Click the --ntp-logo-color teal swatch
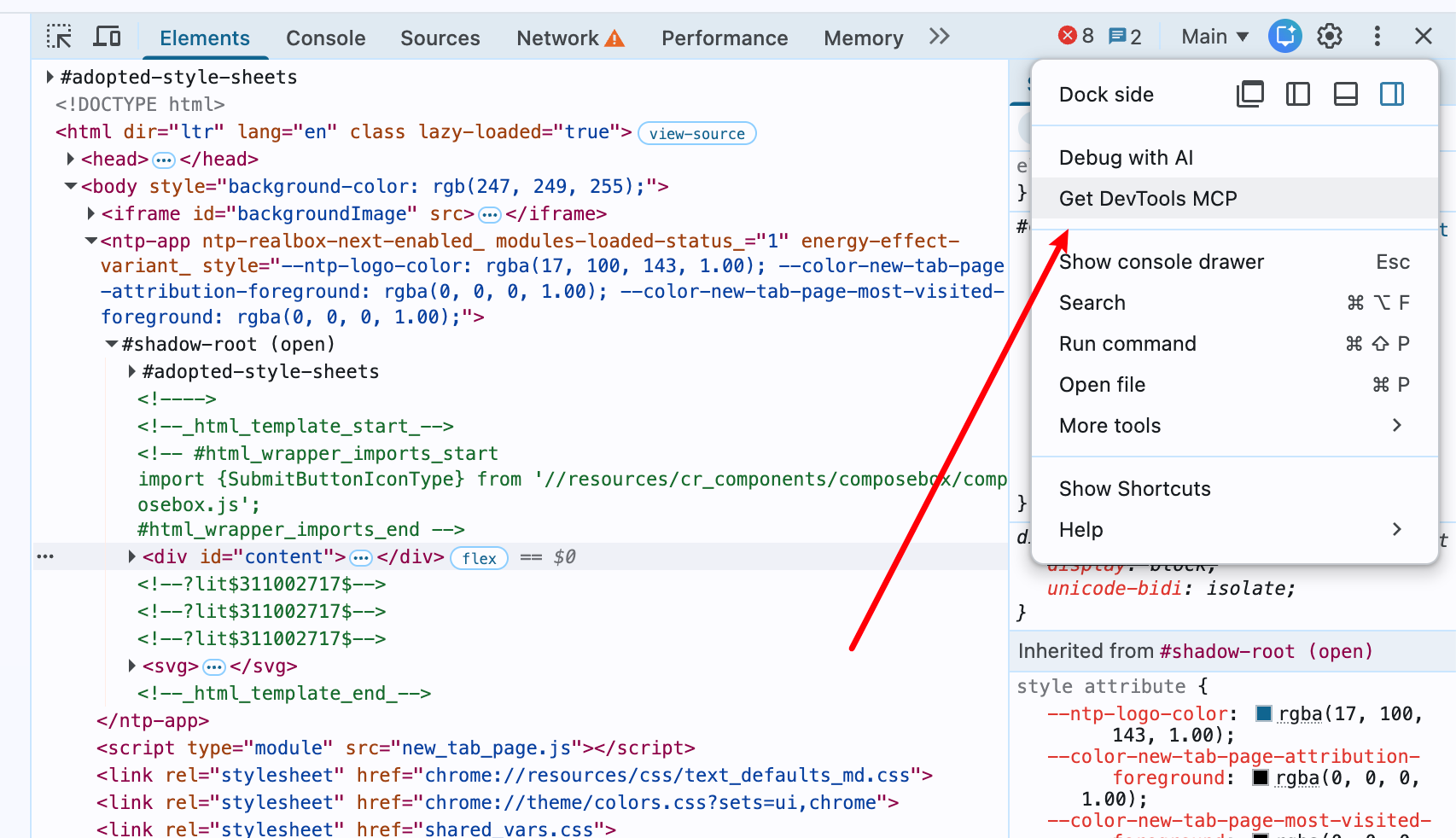This screenshot has height=838, width=1456. pos(1264,713)
